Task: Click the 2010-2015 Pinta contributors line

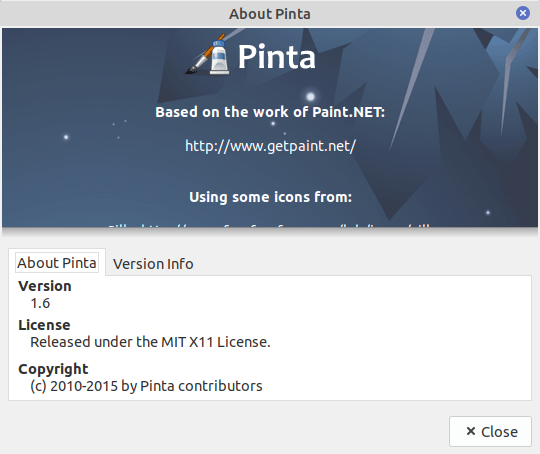Action: pyautogui.click(x=146, y=386)
